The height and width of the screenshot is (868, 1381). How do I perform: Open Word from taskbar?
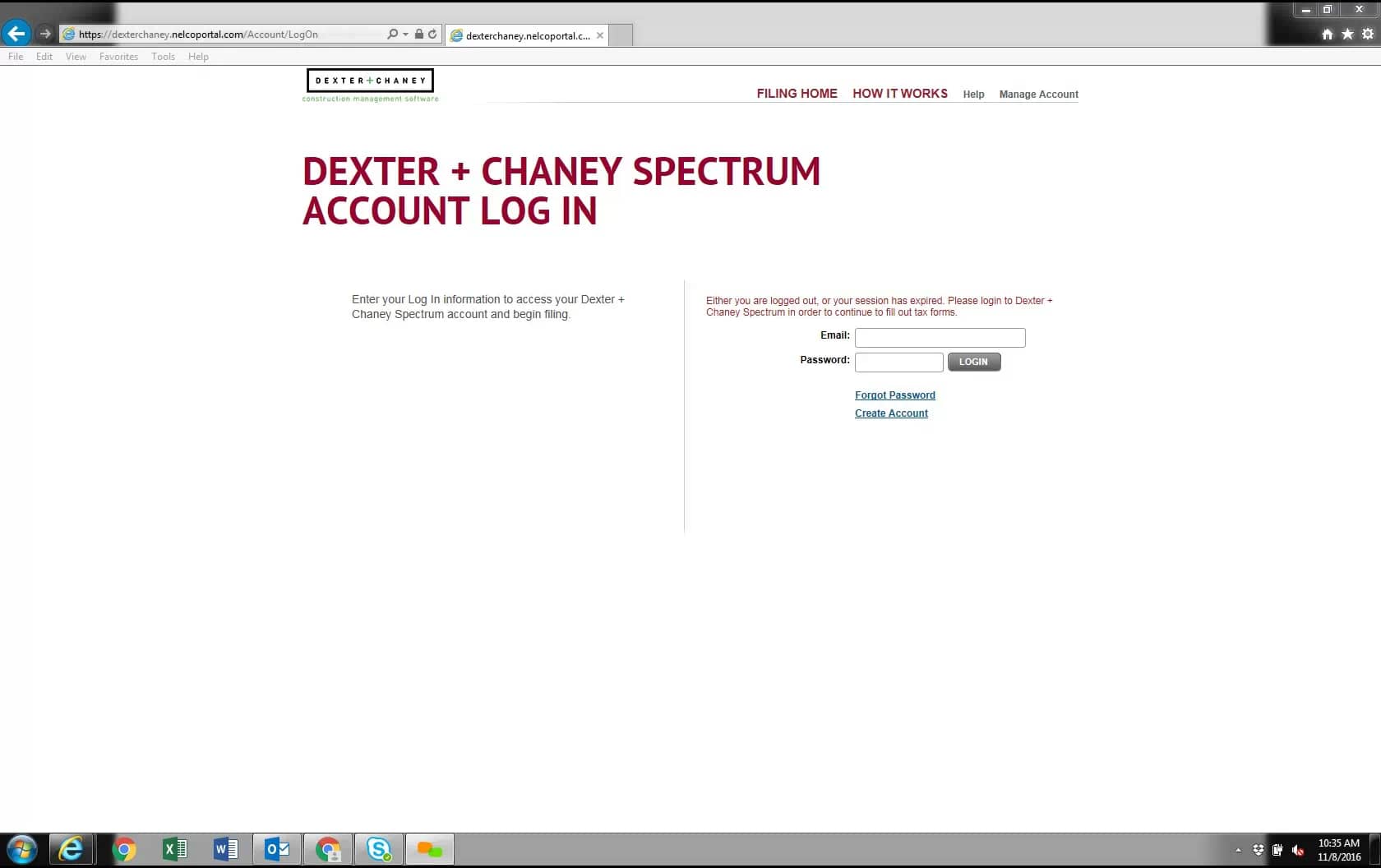tap(225, 849)
